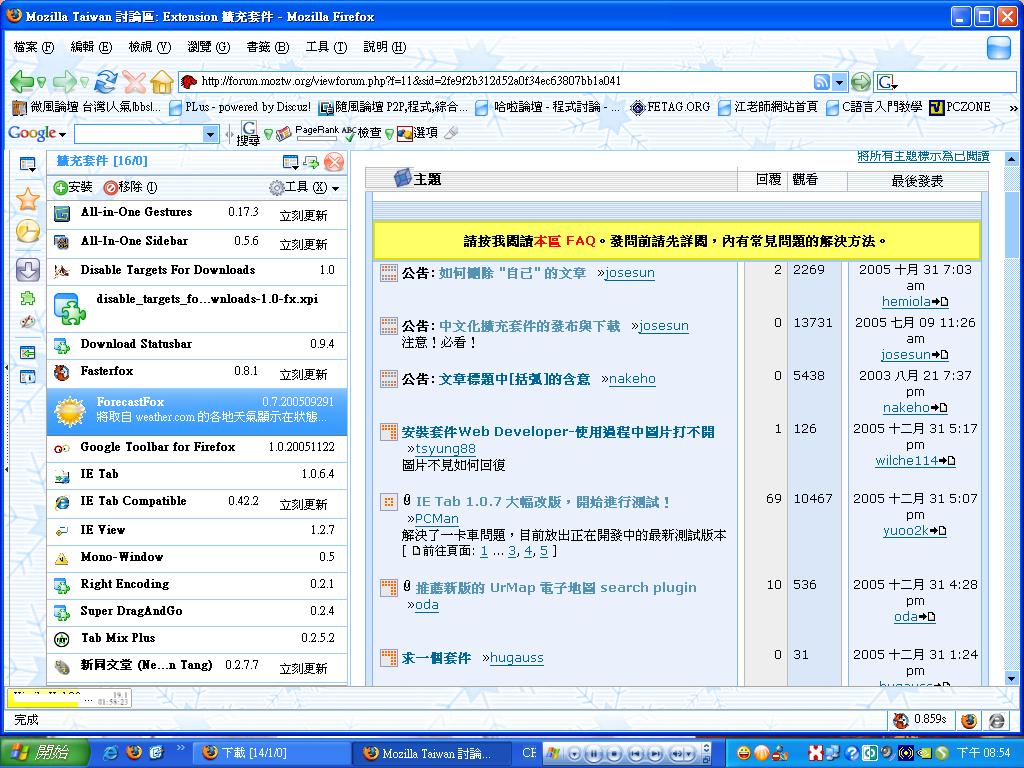Reload the page with the refresh icon
The width and height of the screenshot is (1024, 768).
(x=106, y=82)
